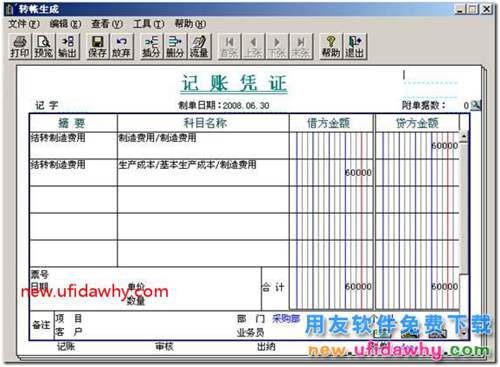Exit with the 退出 toolbar icon
The width and height of the screenshot is (500, 367).
coord(354,46)
